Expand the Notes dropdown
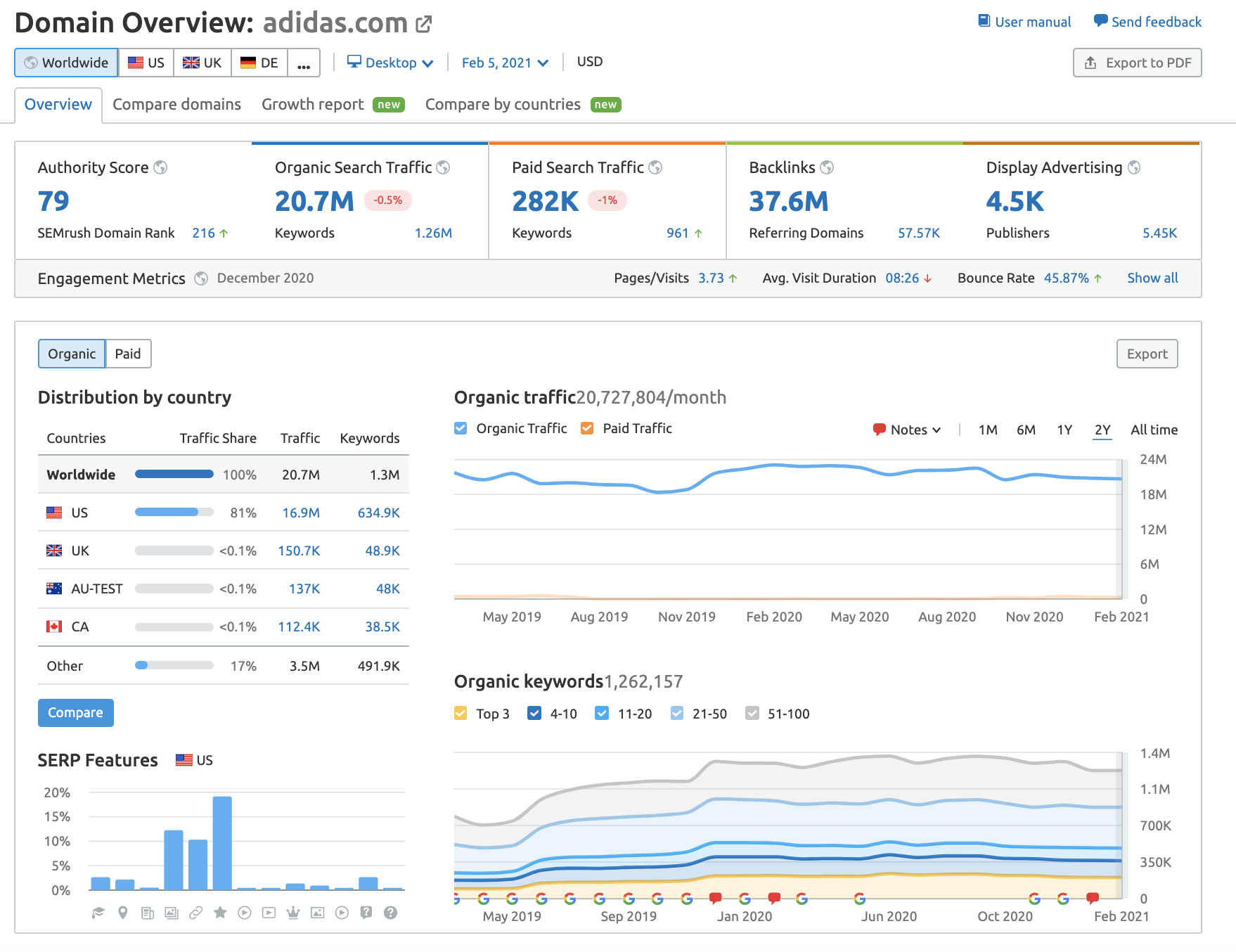1236x952 pixels. [x=907, y=430]
